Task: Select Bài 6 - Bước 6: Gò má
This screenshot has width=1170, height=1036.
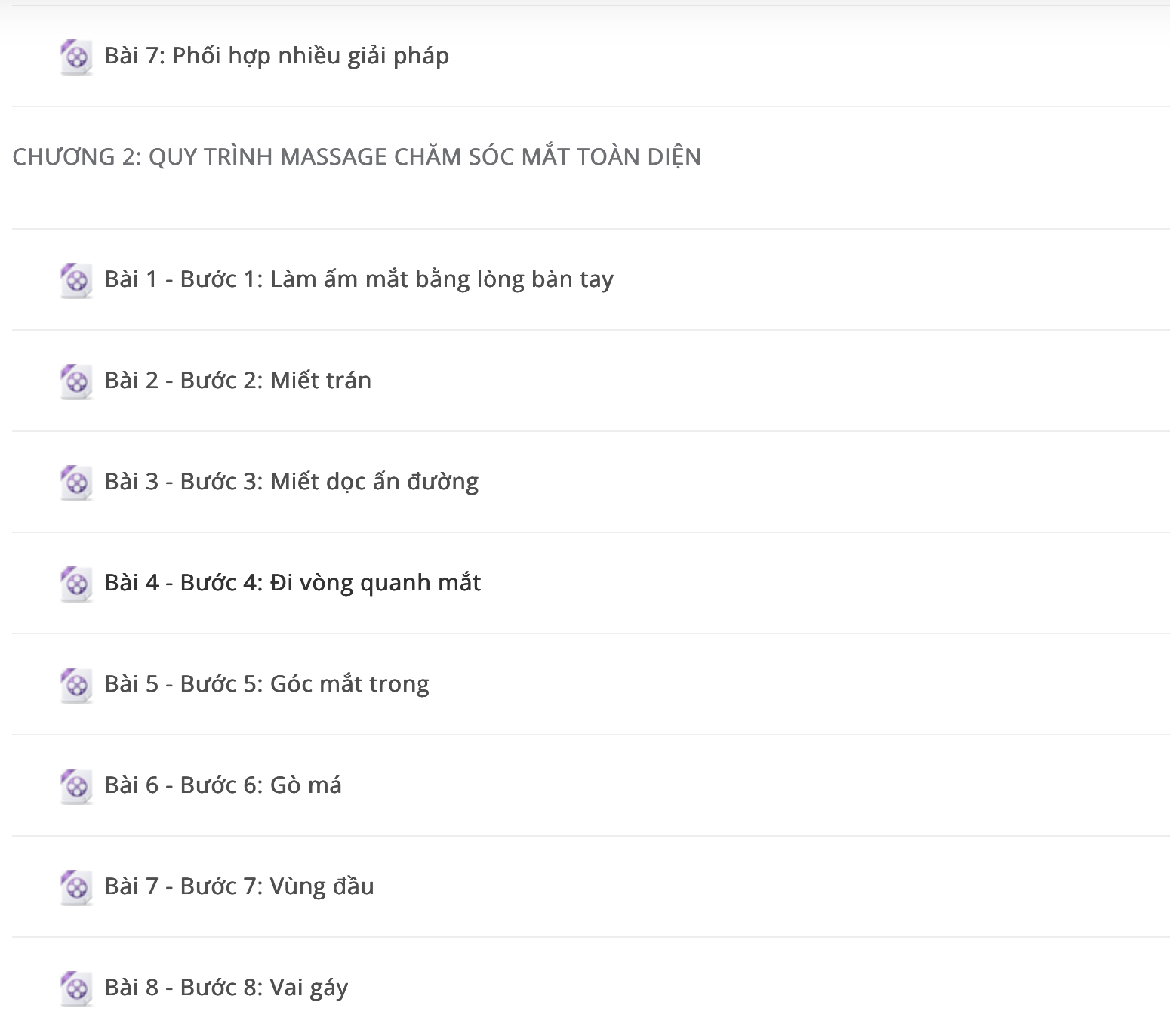Action: click(223, 785)
